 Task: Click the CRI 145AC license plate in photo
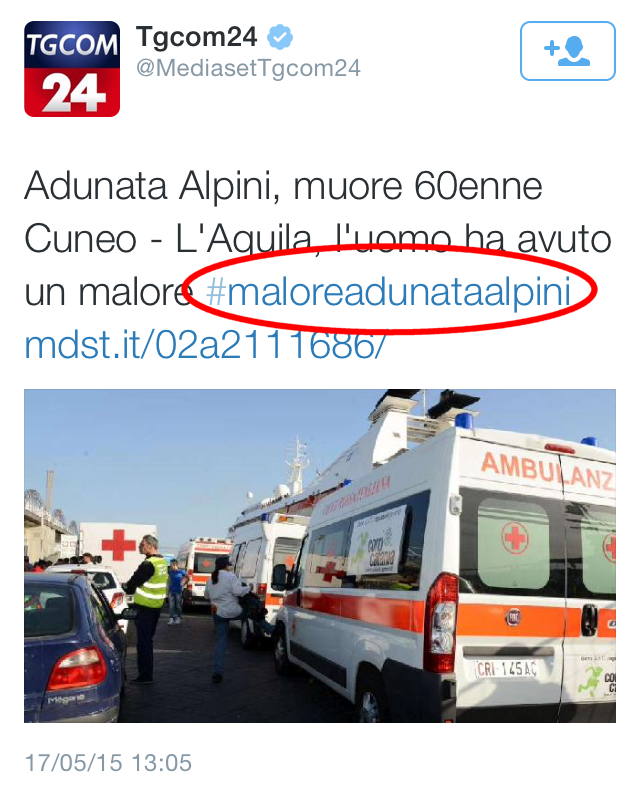[506, 668]
